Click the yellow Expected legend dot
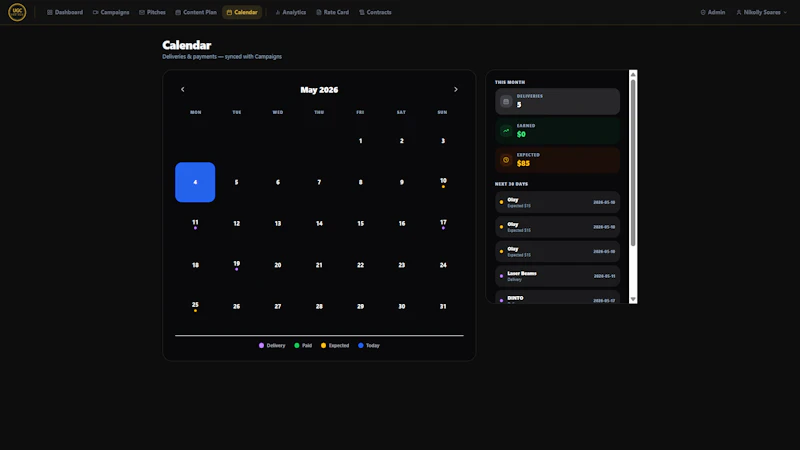800x450 pixels. click(323, 345)
